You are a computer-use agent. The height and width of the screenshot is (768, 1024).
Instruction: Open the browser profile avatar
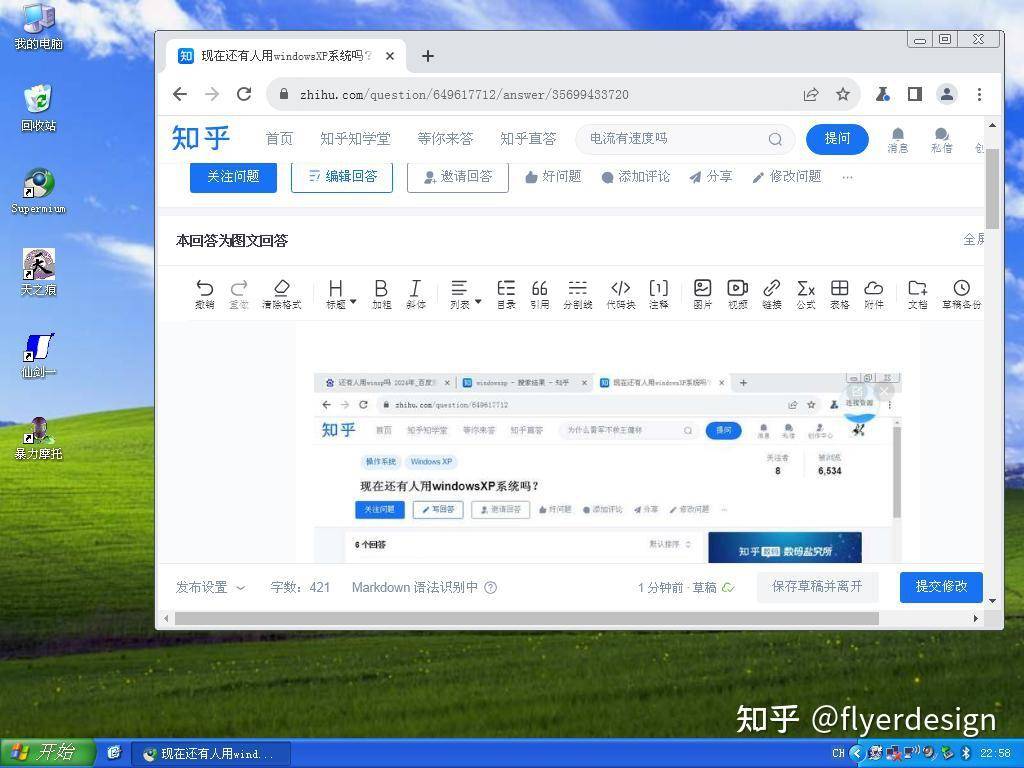pos(946,95)
